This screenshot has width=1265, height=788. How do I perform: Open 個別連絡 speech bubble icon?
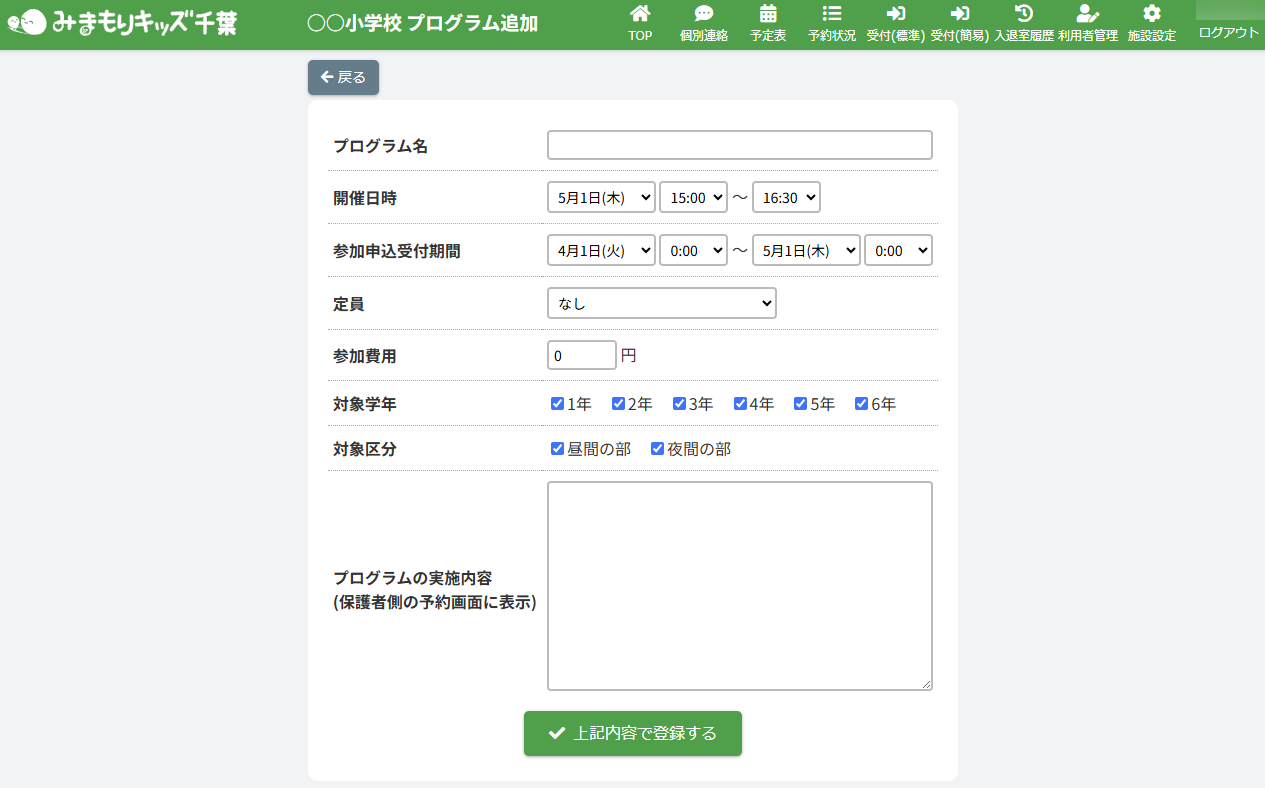[x=704, y=14]
